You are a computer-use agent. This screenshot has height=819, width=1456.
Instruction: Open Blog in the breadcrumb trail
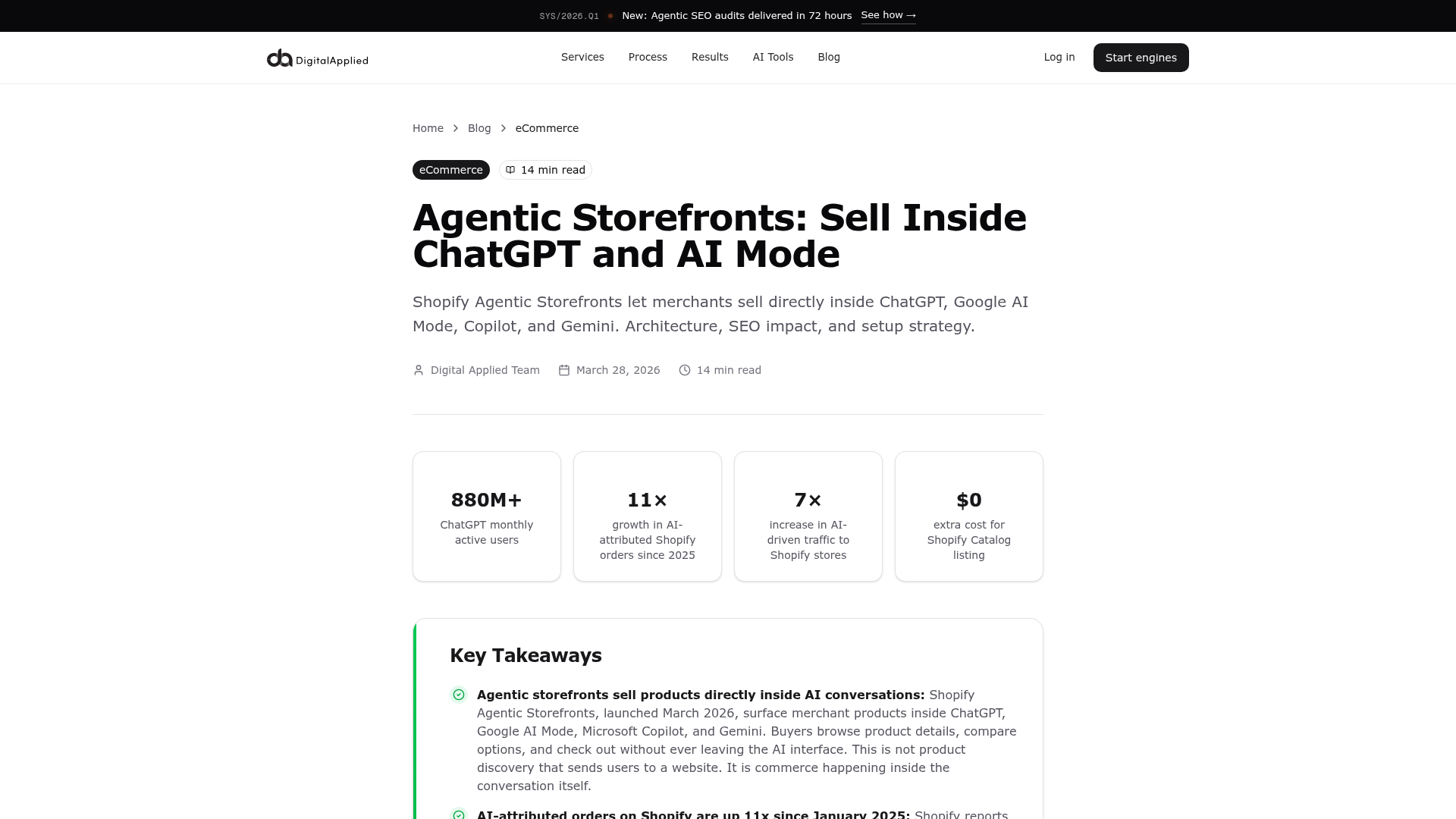tap(479, 128)
